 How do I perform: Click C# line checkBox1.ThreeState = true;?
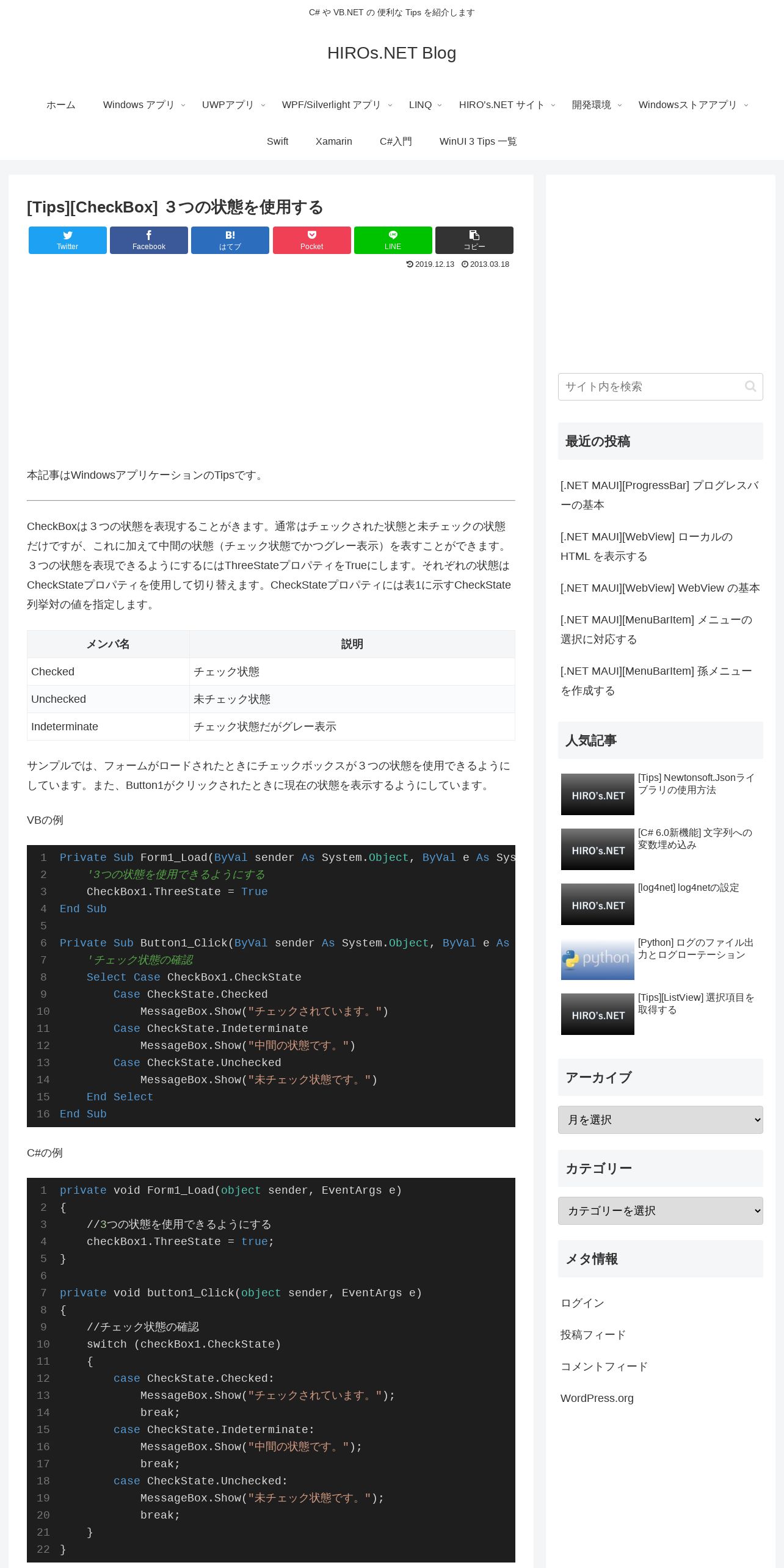180,1241
